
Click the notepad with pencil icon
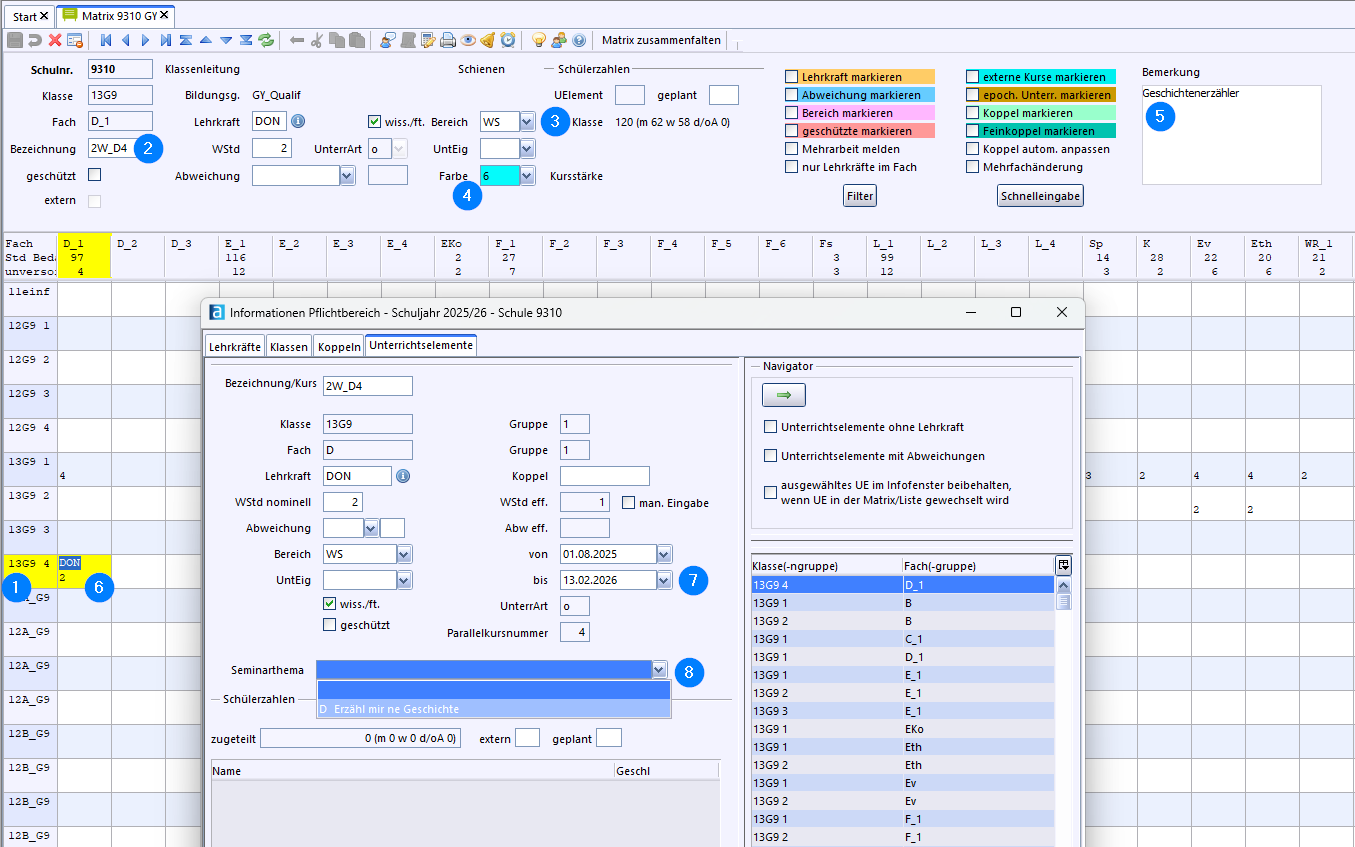[x=428, y=40]
